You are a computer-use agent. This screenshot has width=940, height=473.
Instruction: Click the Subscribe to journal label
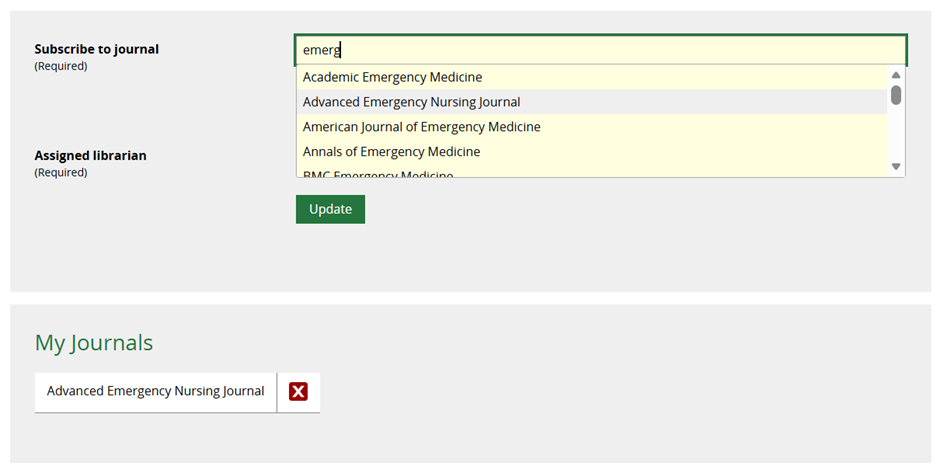[96, 49]
